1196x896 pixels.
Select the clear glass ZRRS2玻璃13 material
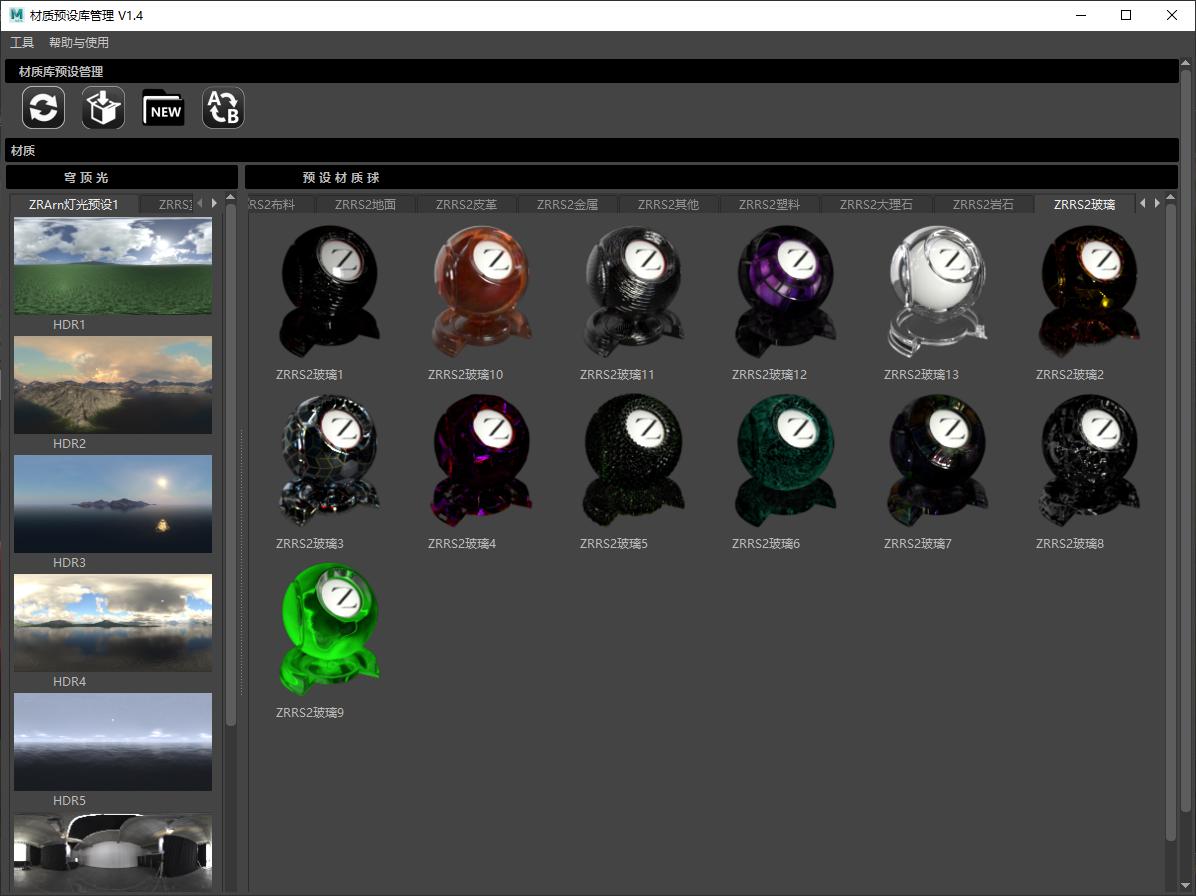(x=937, y=291)
